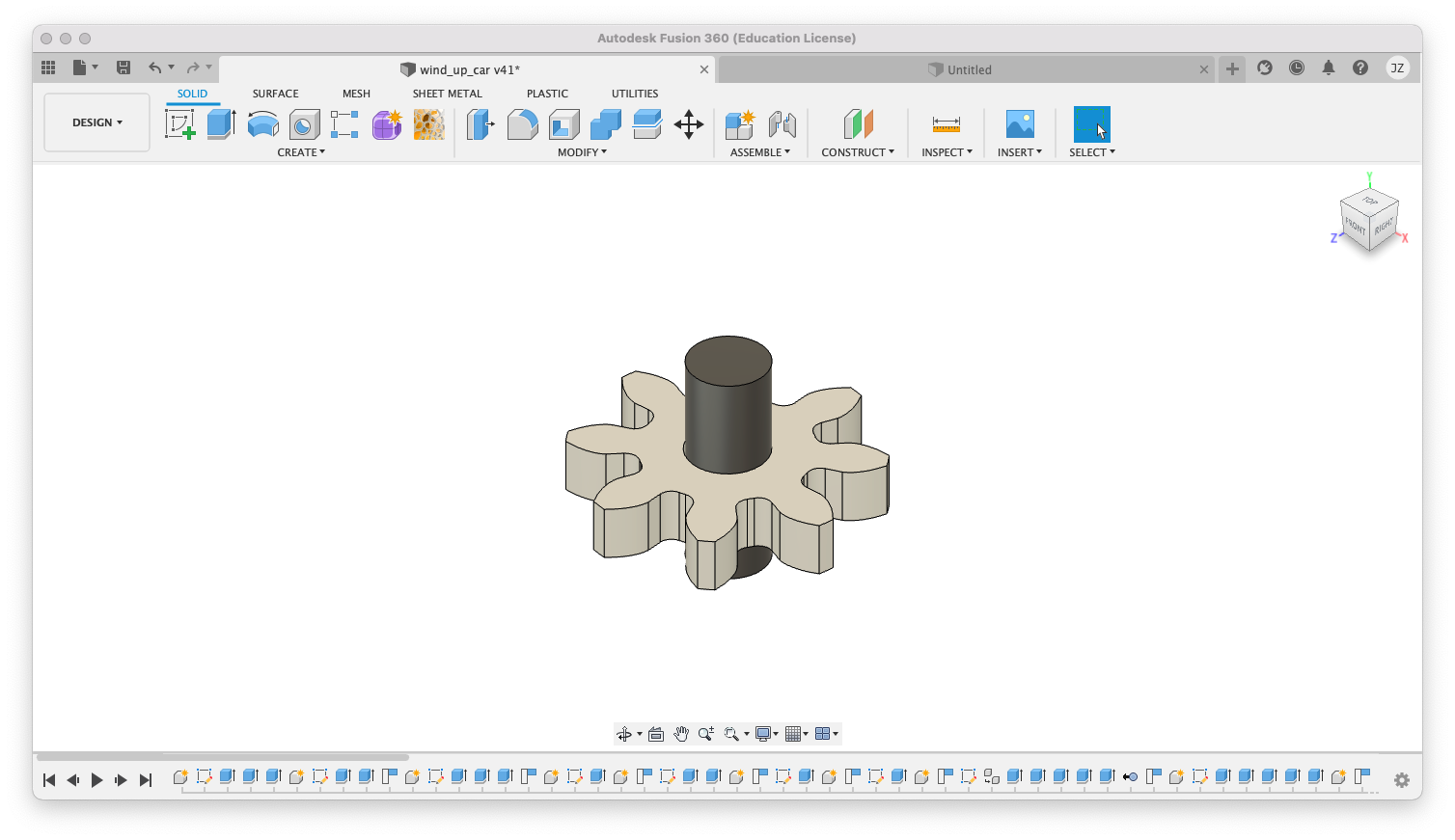Image resolution: width=1455 pixels, height=840 pixels.
Task: Jump to the end of the timeline
Action: 146,780
